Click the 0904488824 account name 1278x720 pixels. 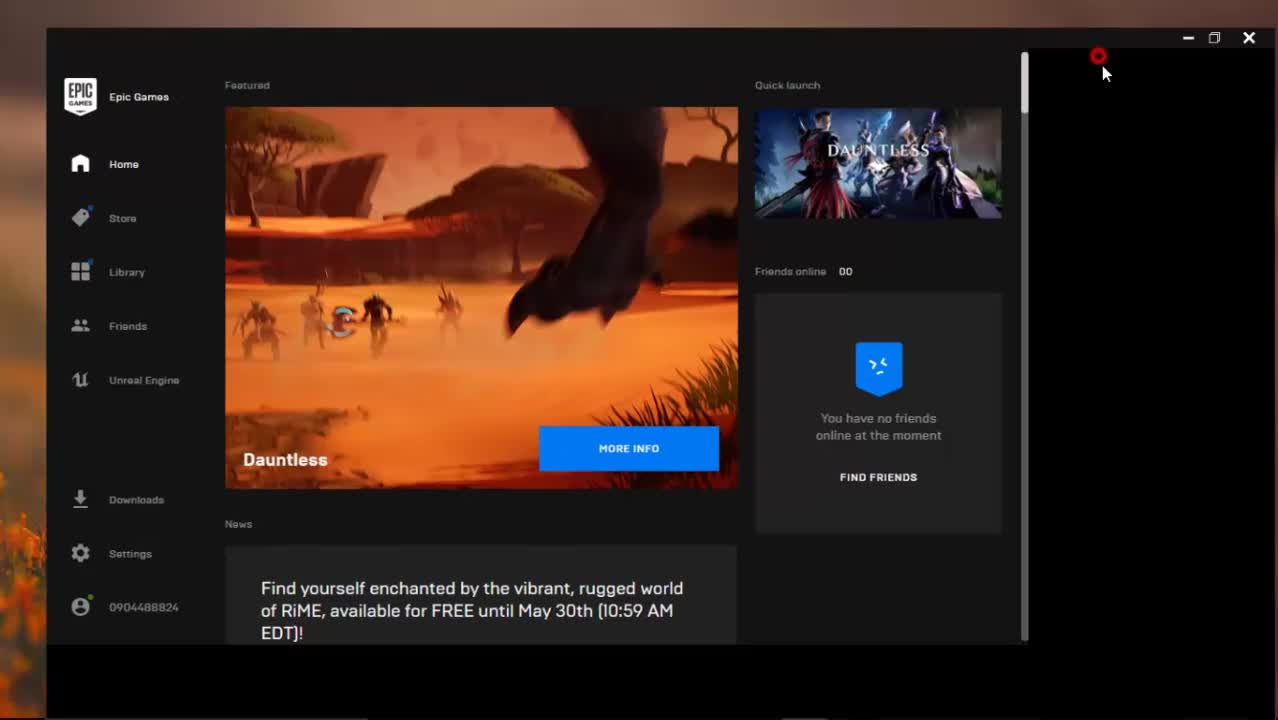point(144,608)
